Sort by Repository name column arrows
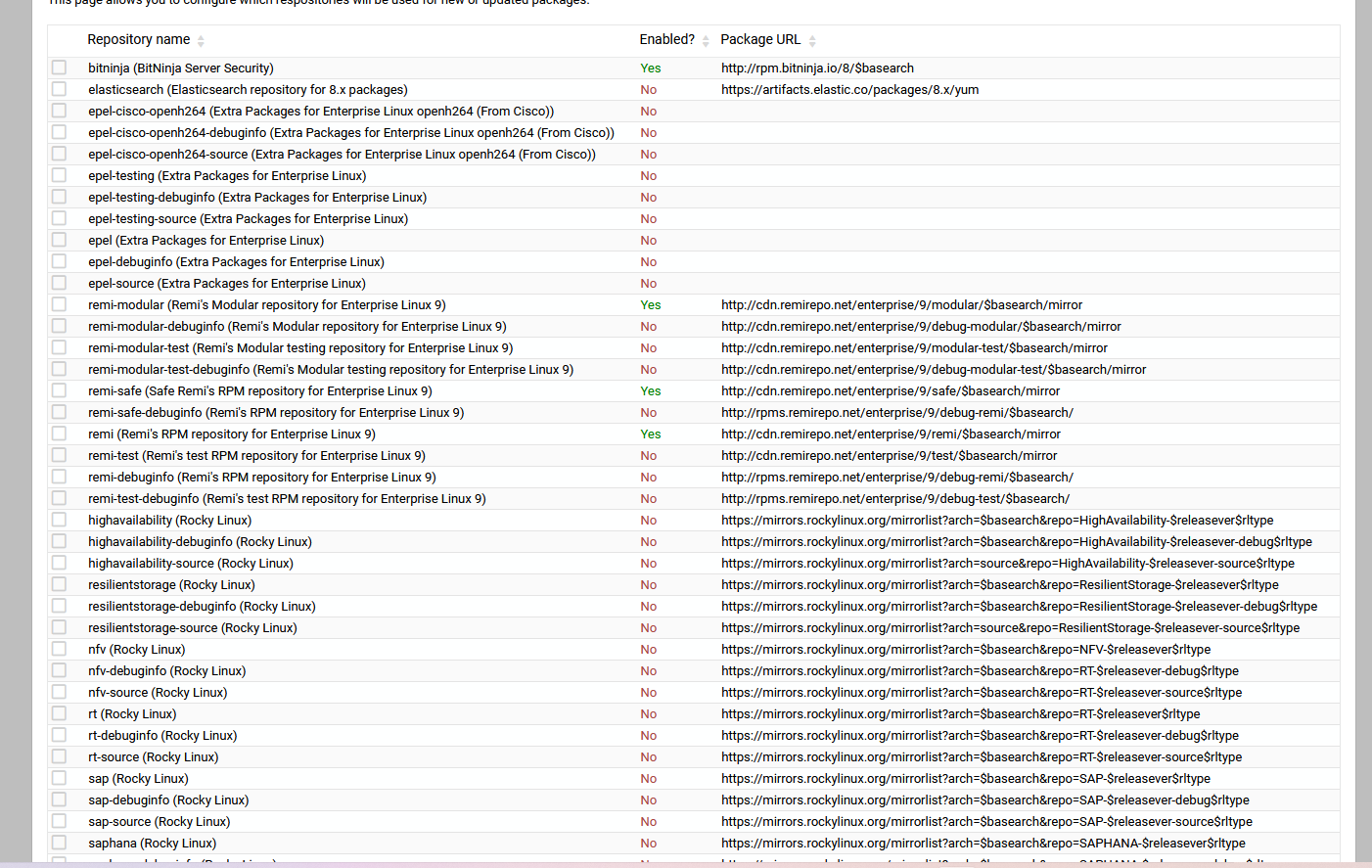 point(201,41)
